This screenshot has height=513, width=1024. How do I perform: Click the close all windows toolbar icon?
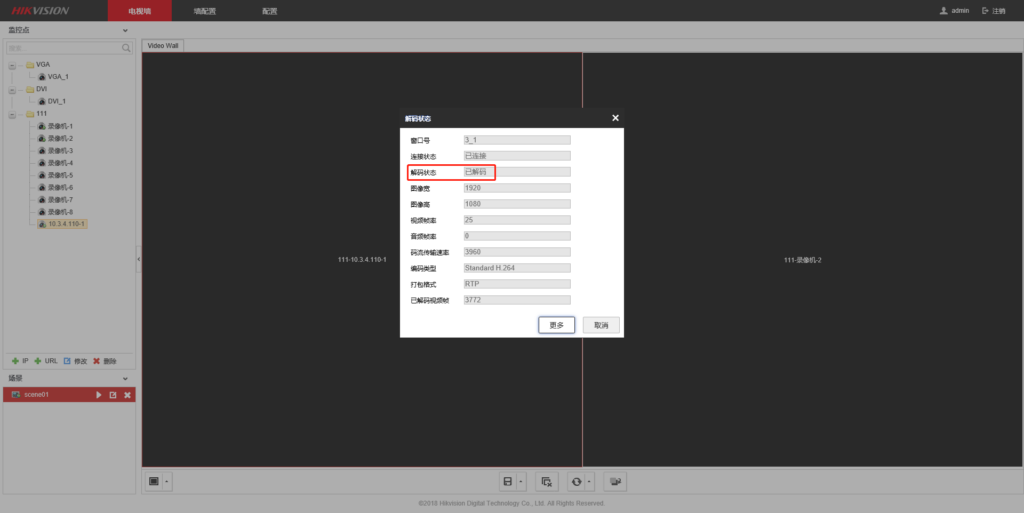coord(546,482)
